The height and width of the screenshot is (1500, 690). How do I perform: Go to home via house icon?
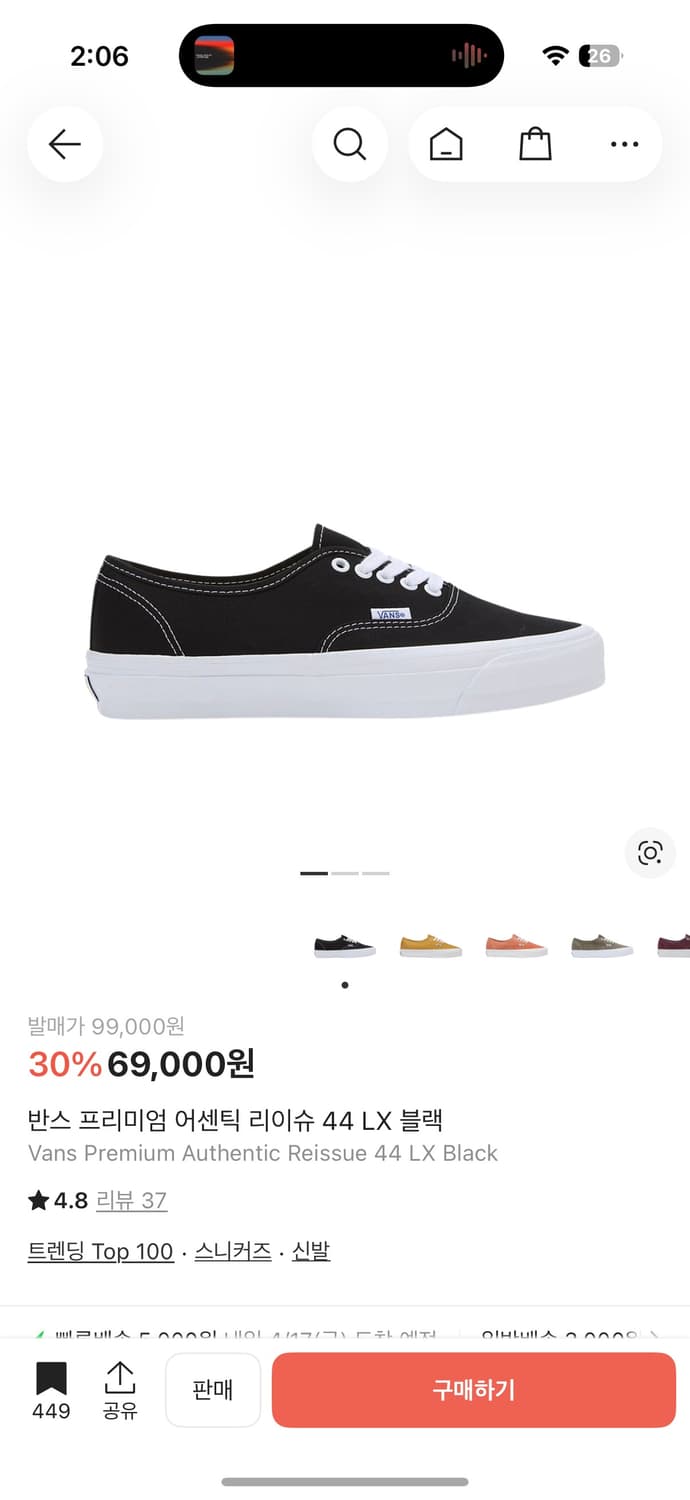click(x=446, y=145)
